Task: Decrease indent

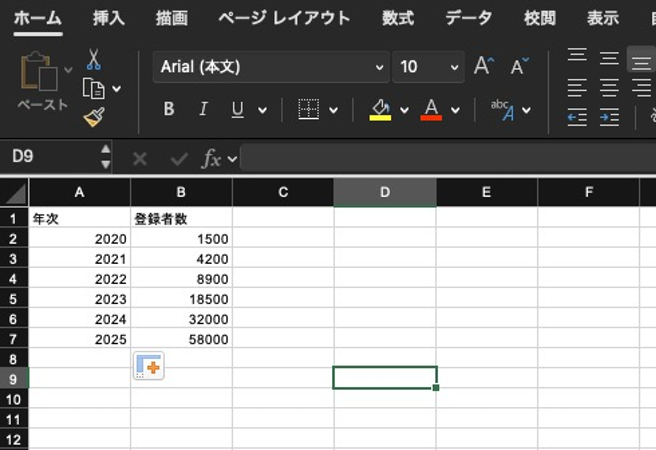Action: [577, 118]
